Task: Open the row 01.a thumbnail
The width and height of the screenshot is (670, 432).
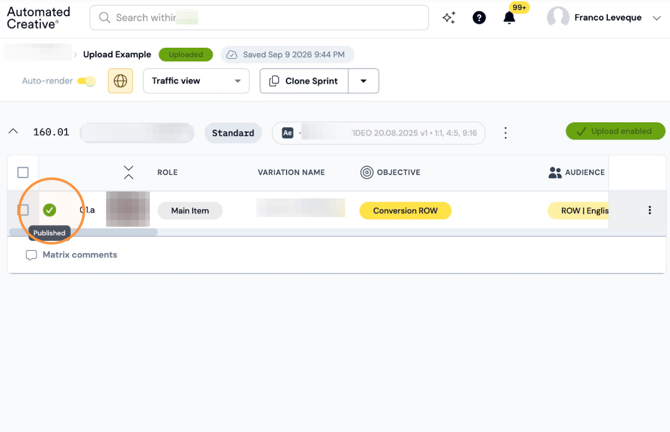Action: pos(128,209)
